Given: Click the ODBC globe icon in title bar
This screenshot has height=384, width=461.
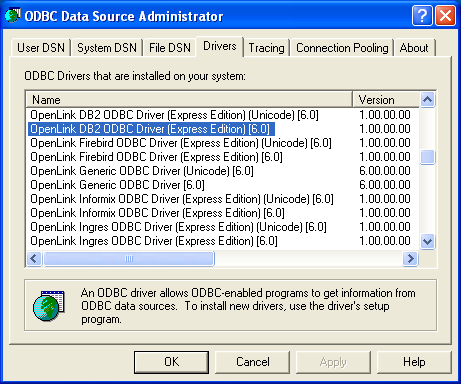Looking at the screenshot, I should click(12, 16).
